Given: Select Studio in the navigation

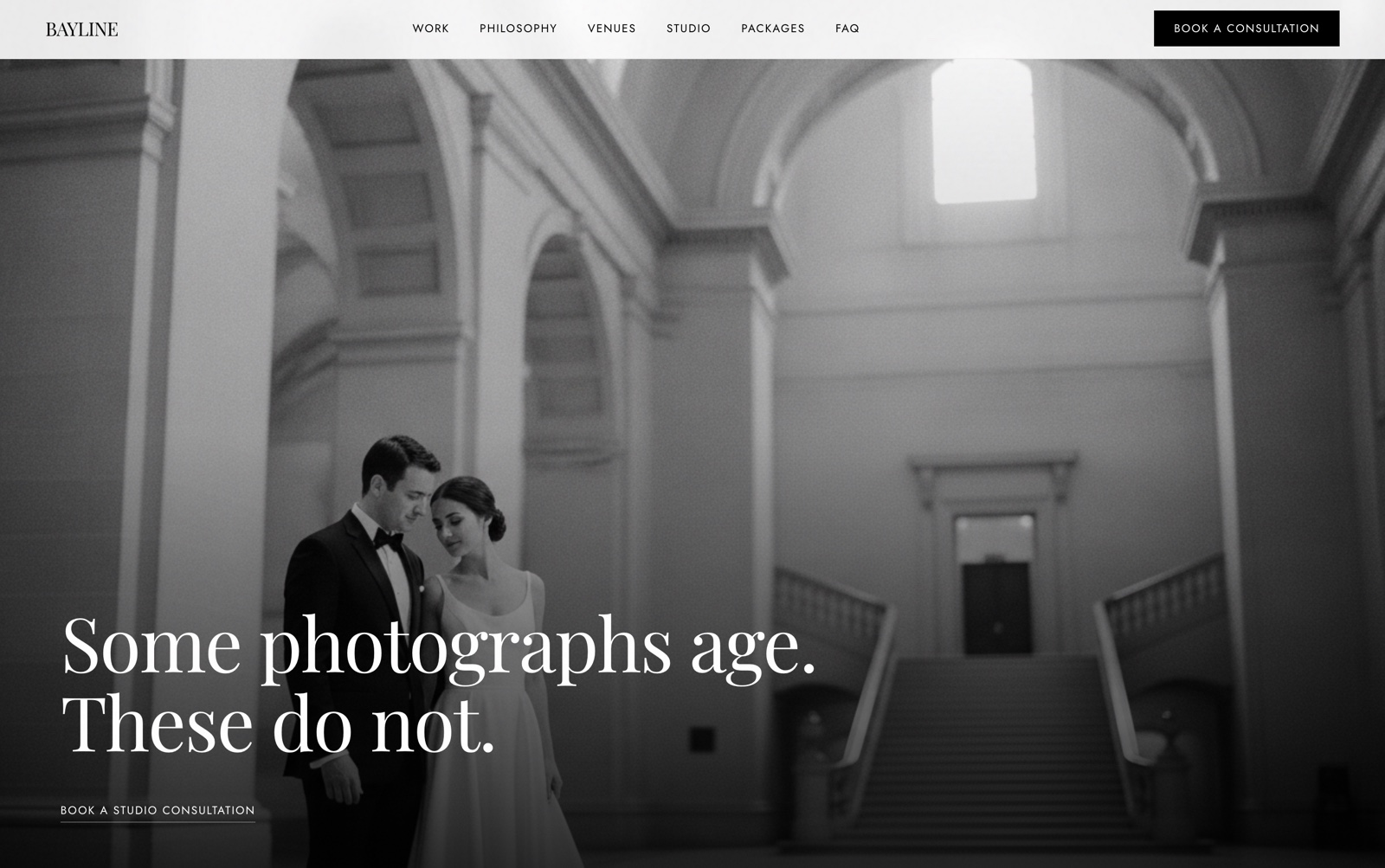Looking at the screenshot, I should point(688,29).
